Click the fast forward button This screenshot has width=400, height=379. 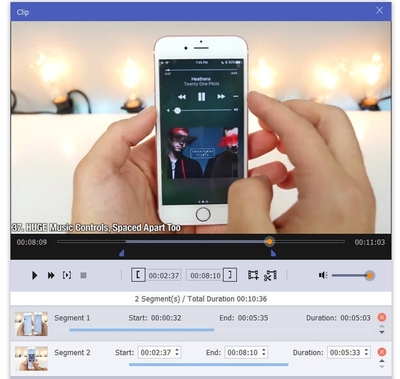pyautogui.click(x=51, y=275)
